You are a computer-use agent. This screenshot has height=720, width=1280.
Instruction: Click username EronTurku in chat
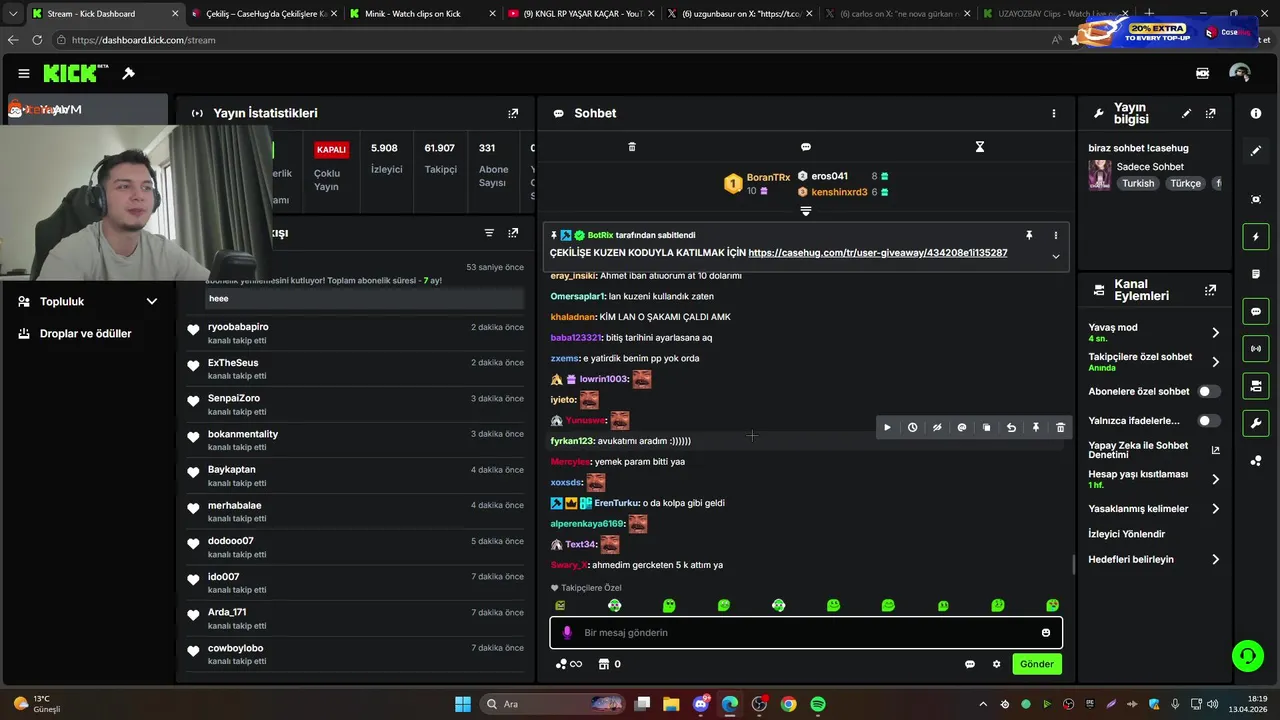pyautogui.click(x=617, y=503)
